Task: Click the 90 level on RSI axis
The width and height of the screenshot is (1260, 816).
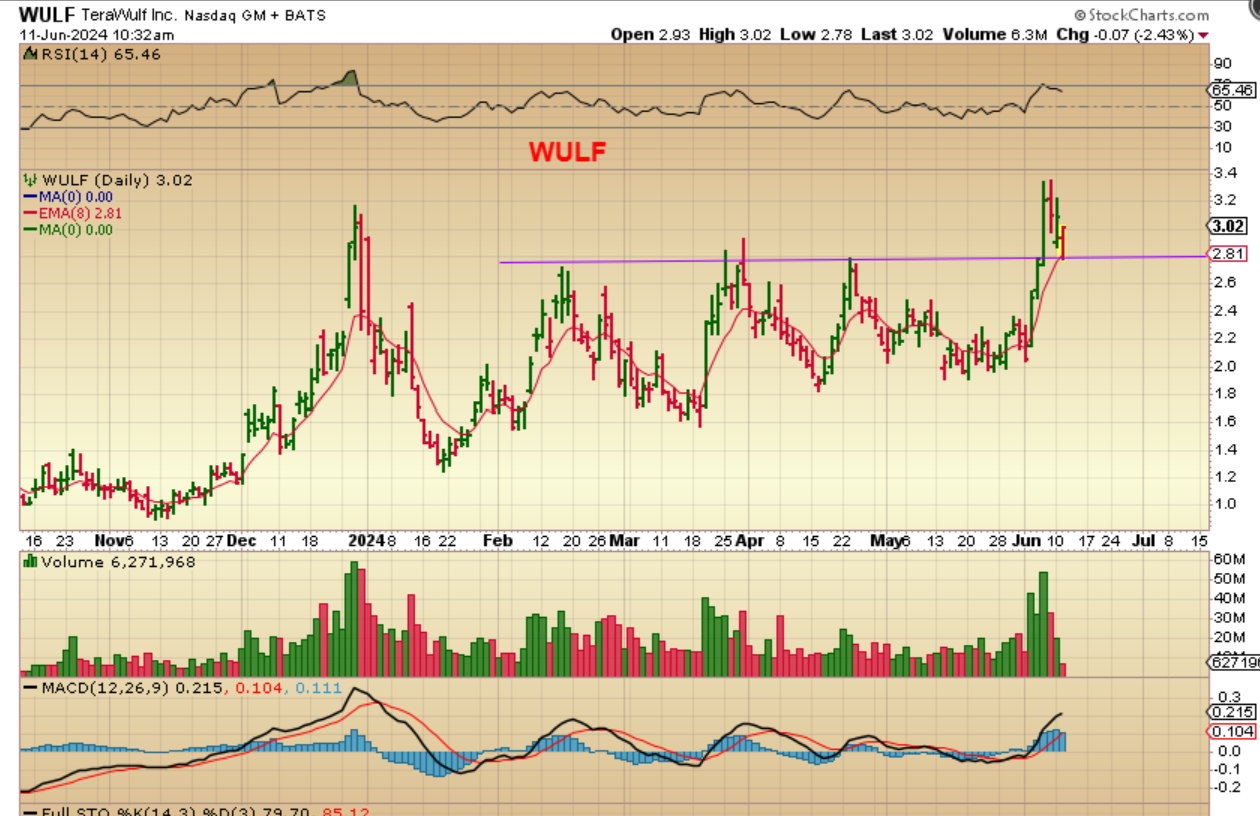Action: (1223, 62)
